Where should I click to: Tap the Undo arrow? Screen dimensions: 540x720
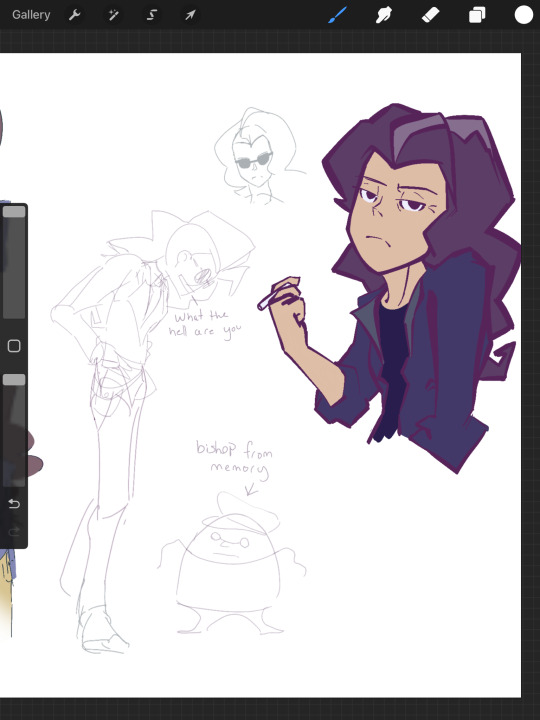(x=14, y=504)
